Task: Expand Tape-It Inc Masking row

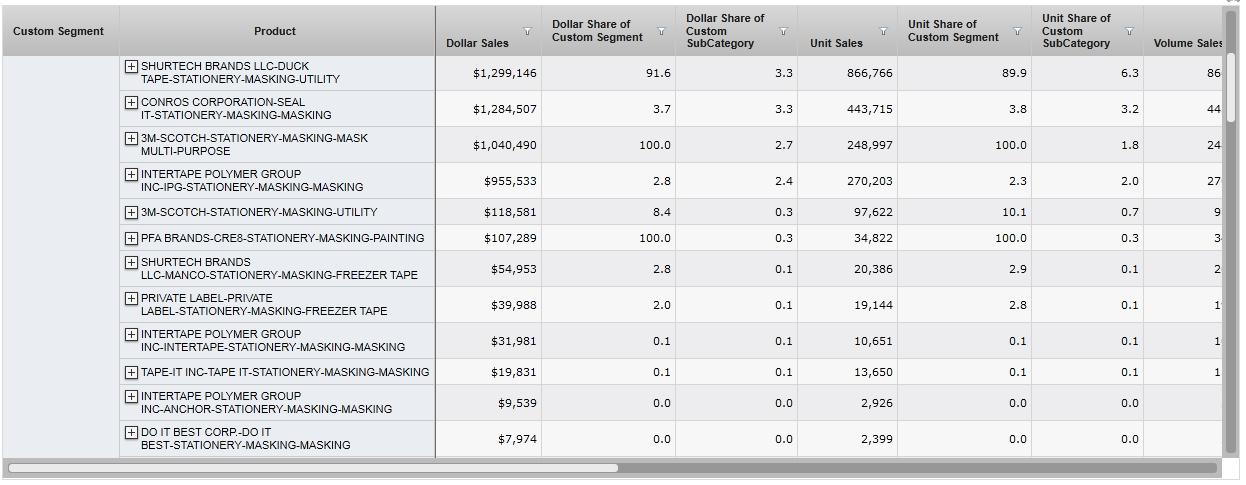Action: [131, 372]
